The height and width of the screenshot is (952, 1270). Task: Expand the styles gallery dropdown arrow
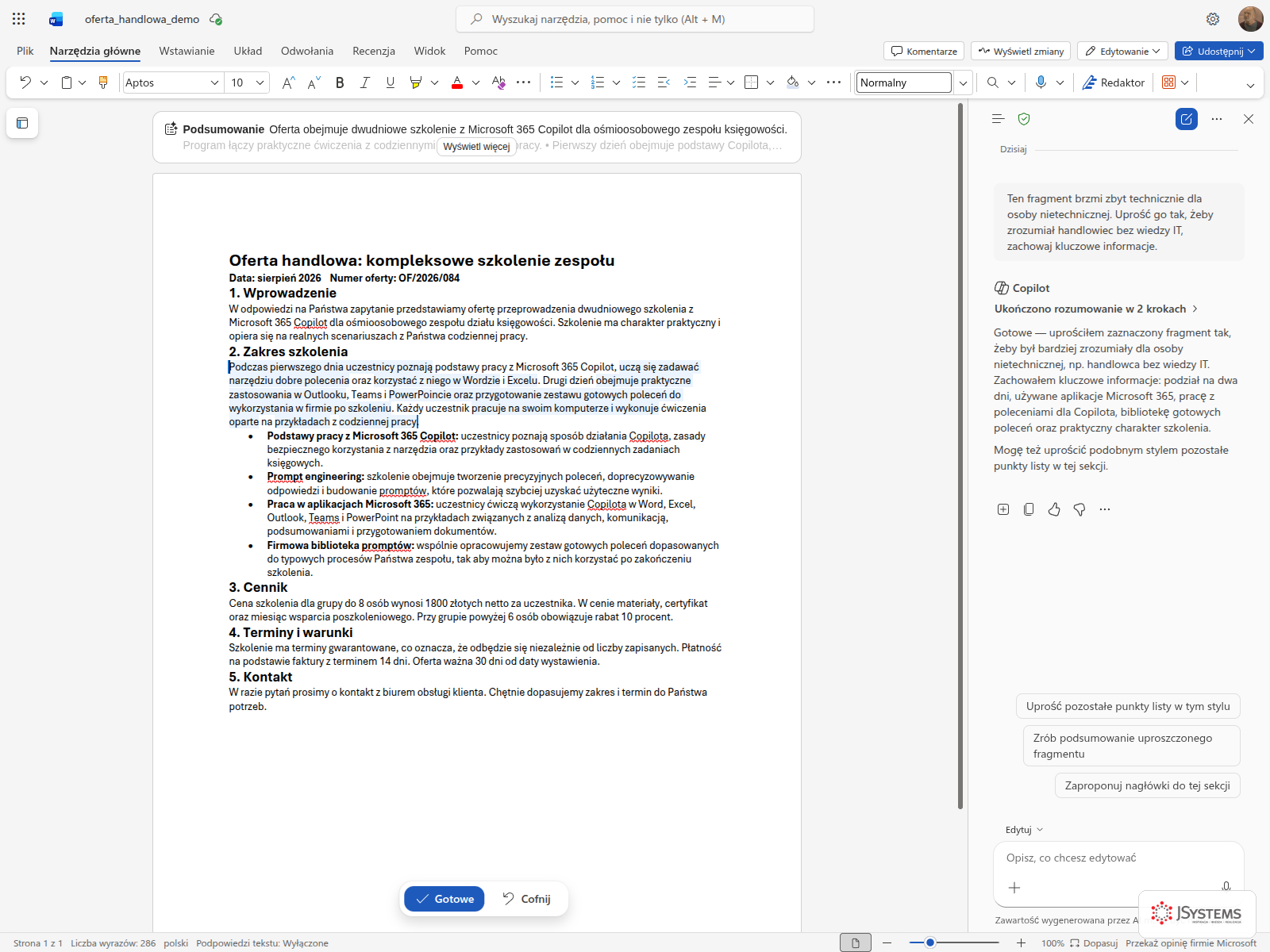(x=963, y=83)
